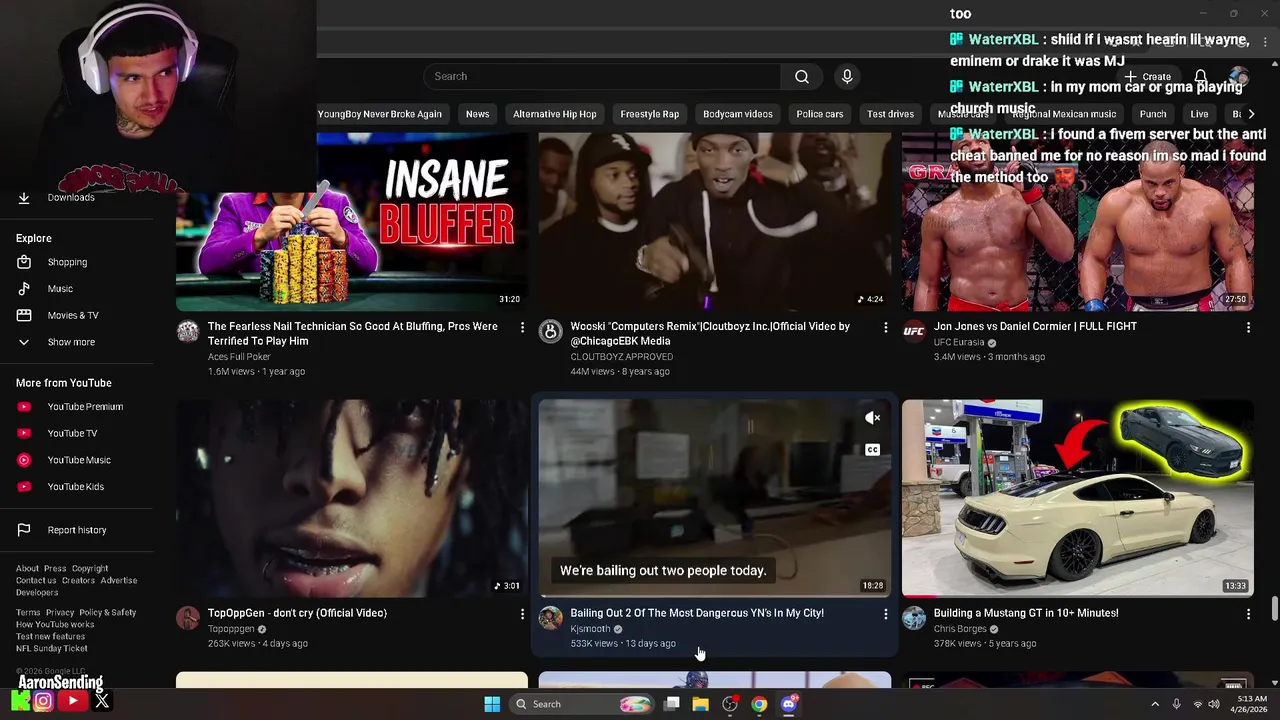This screenshot has height=720, width=1280.
Task: Open Music under Explore
Action: [60, 289]
